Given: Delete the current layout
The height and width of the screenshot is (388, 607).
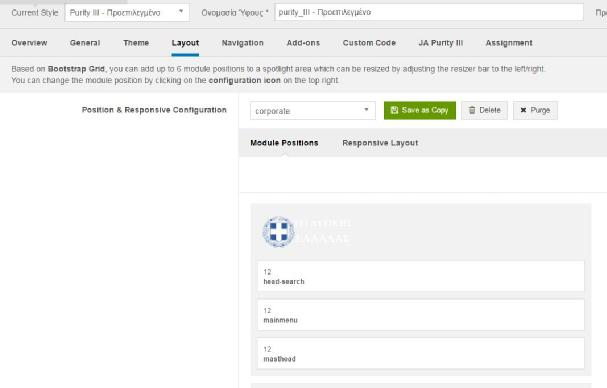Looking at the screenshot, I should (484, 110).
